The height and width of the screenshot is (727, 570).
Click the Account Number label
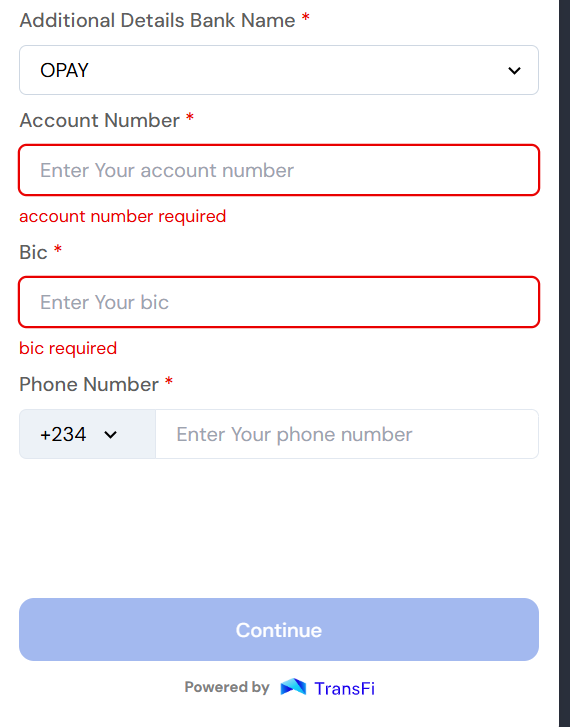tap(100, 121)
